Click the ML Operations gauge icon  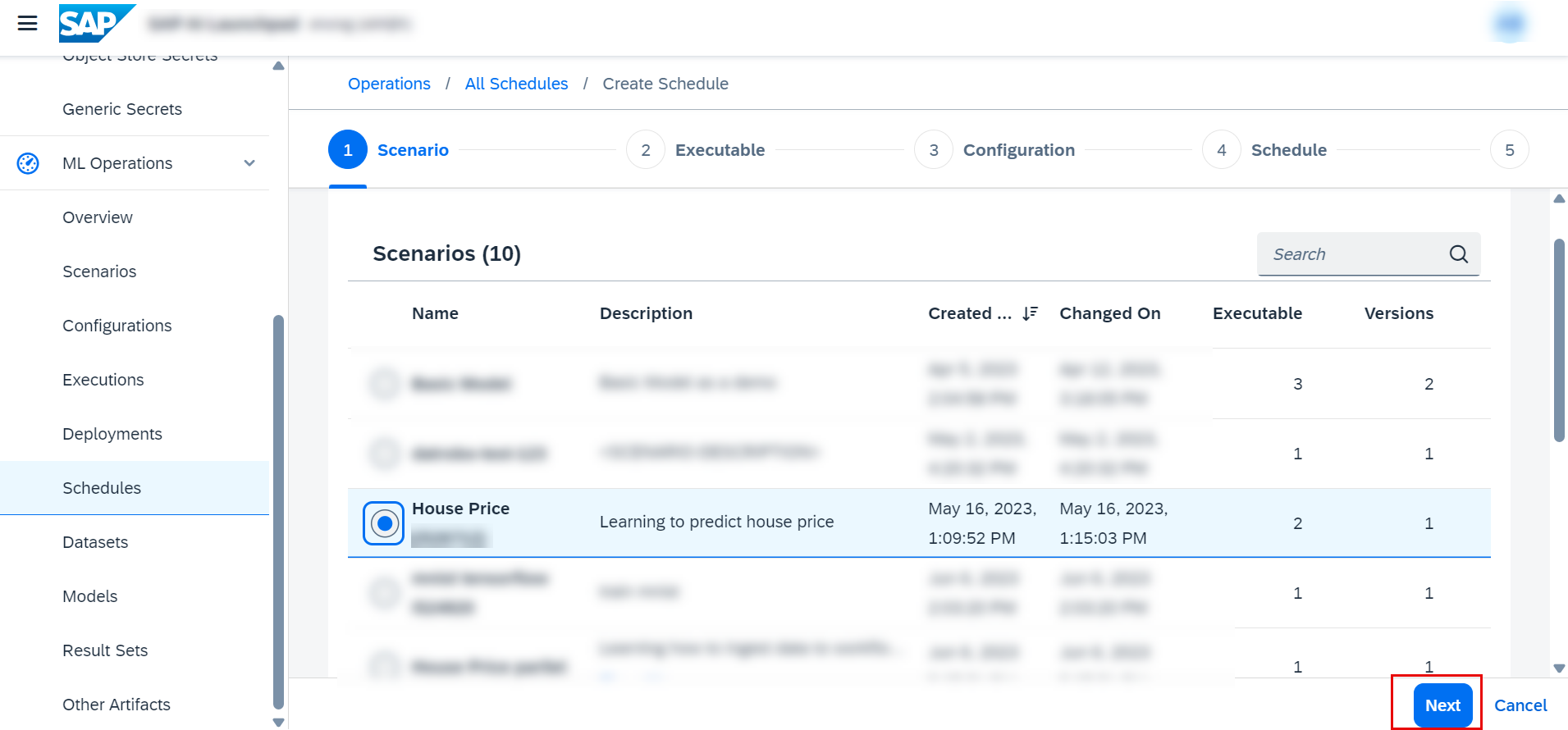(28, 163)
